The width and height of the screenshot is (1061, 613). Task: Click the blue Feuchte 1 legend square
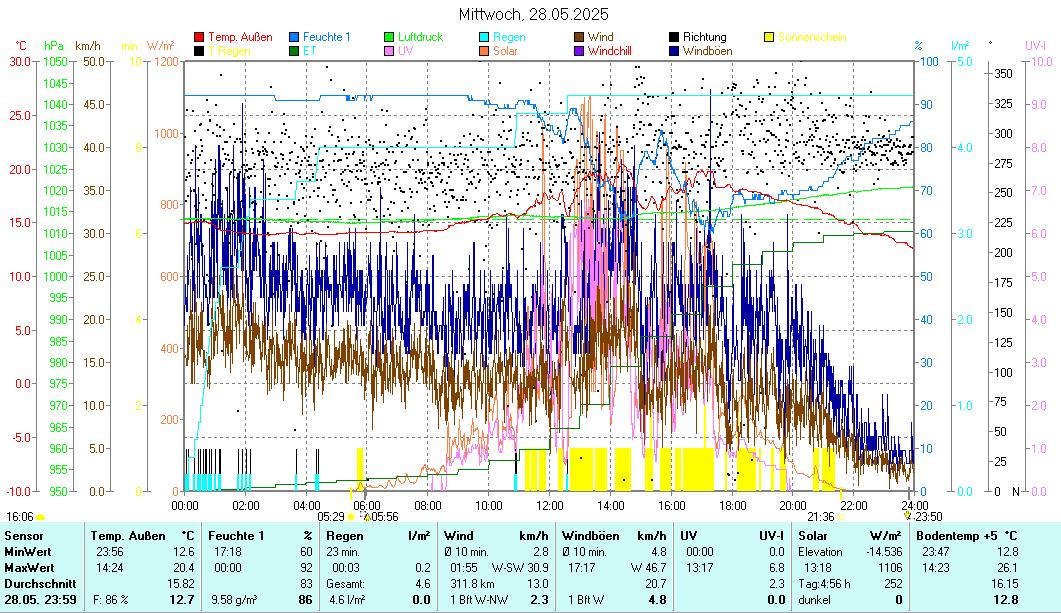[295, 37]
